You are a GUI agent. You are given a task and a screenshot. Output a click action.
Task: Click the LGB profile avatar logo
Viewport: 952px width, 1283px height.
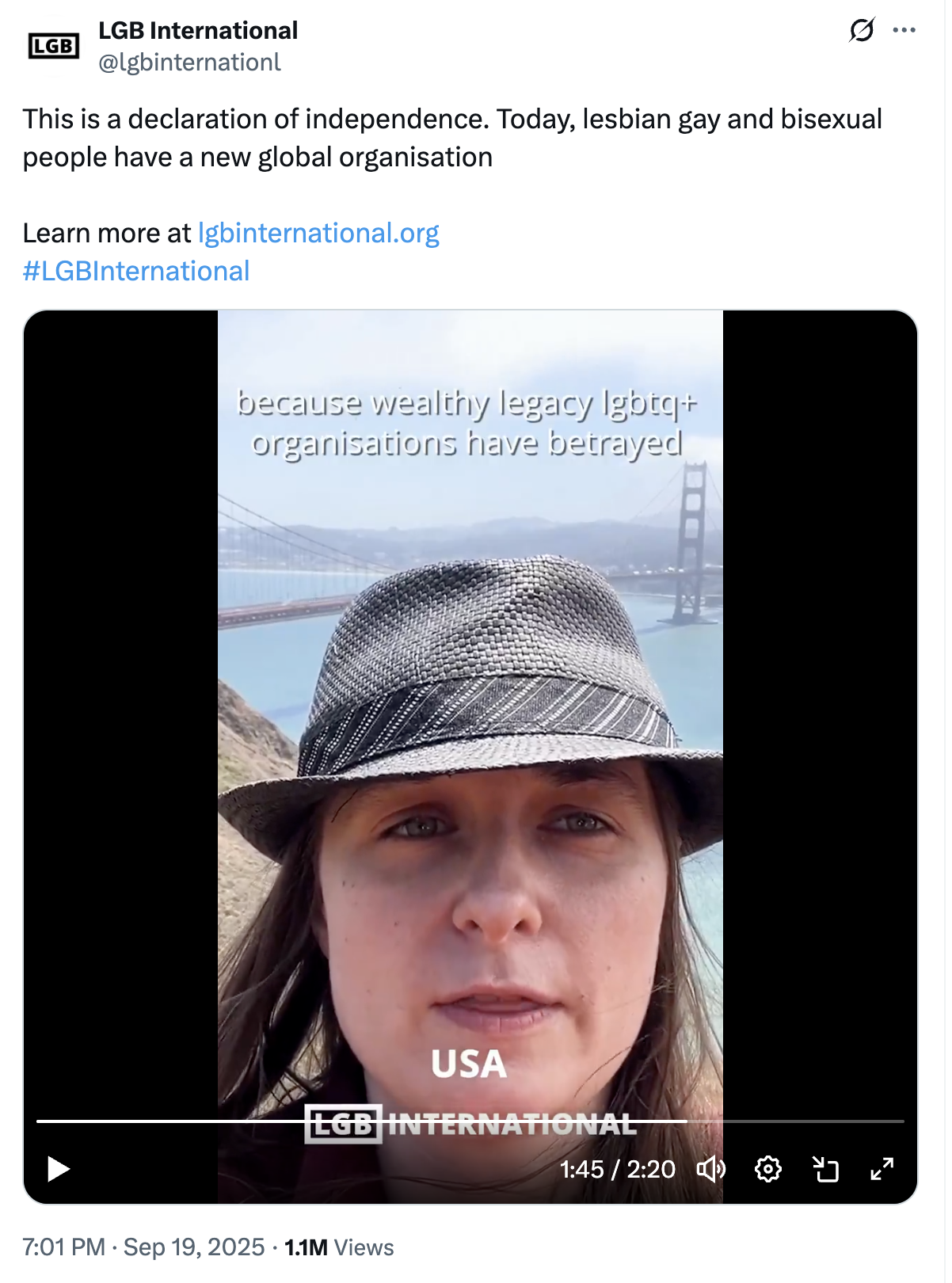tap(53, 47)
